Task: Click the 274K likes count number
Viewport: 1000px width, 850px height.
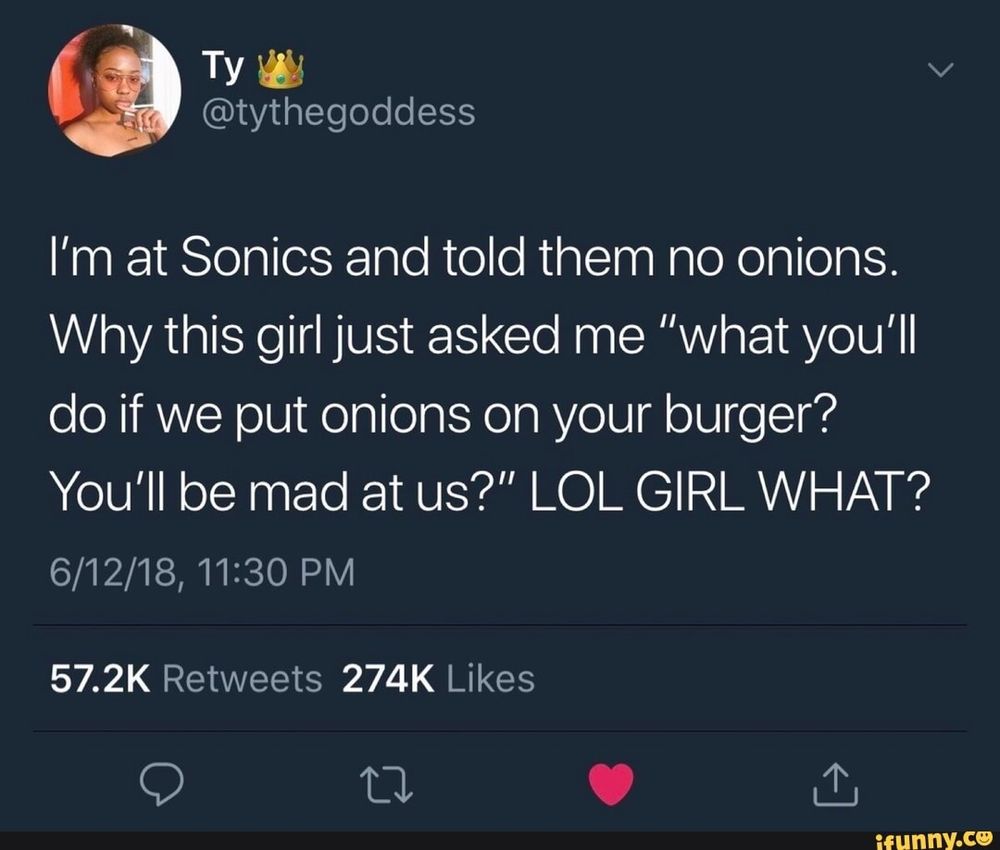Action: (x=388, y=678)
